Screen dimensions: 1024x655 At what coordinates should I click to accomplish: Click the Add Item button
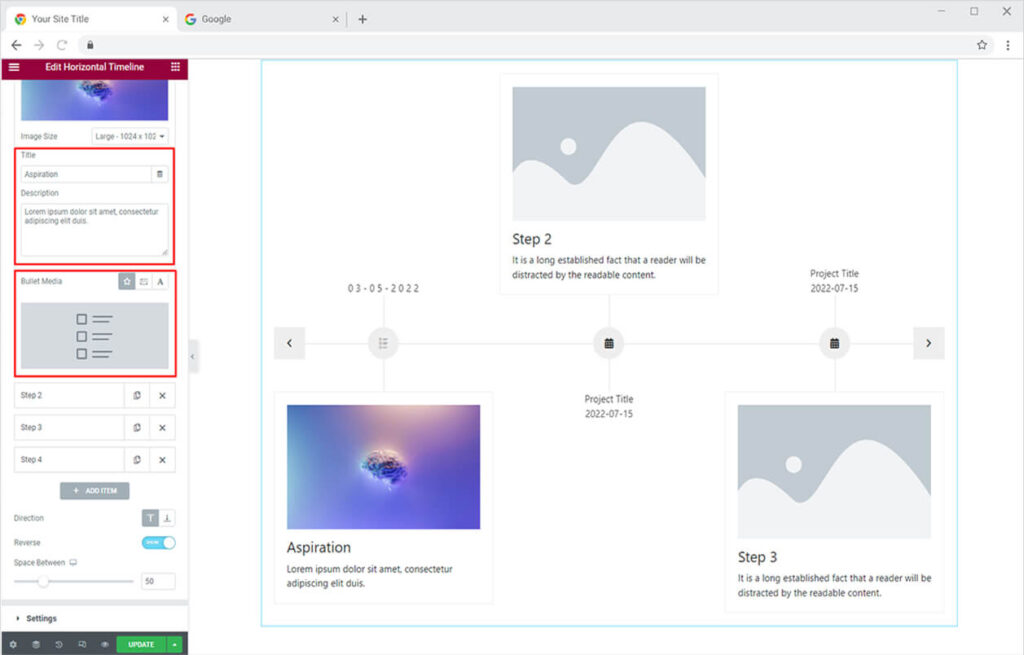[95, 491]
